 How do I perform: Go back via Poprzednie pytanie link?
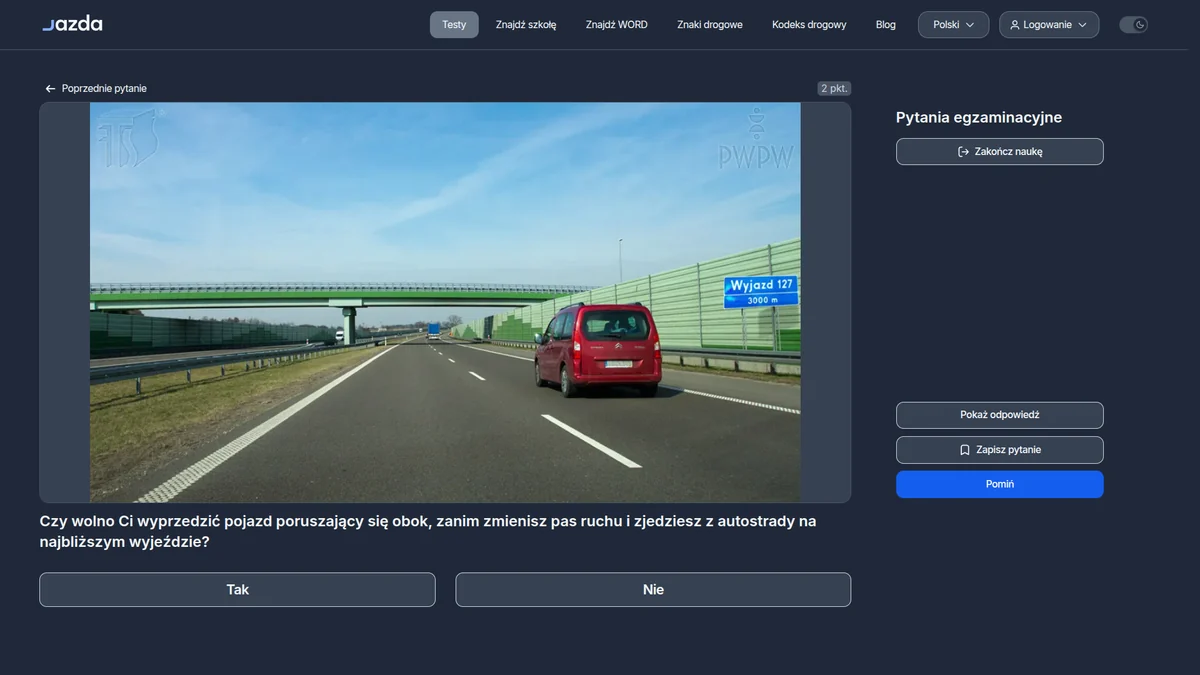(96, 88)
